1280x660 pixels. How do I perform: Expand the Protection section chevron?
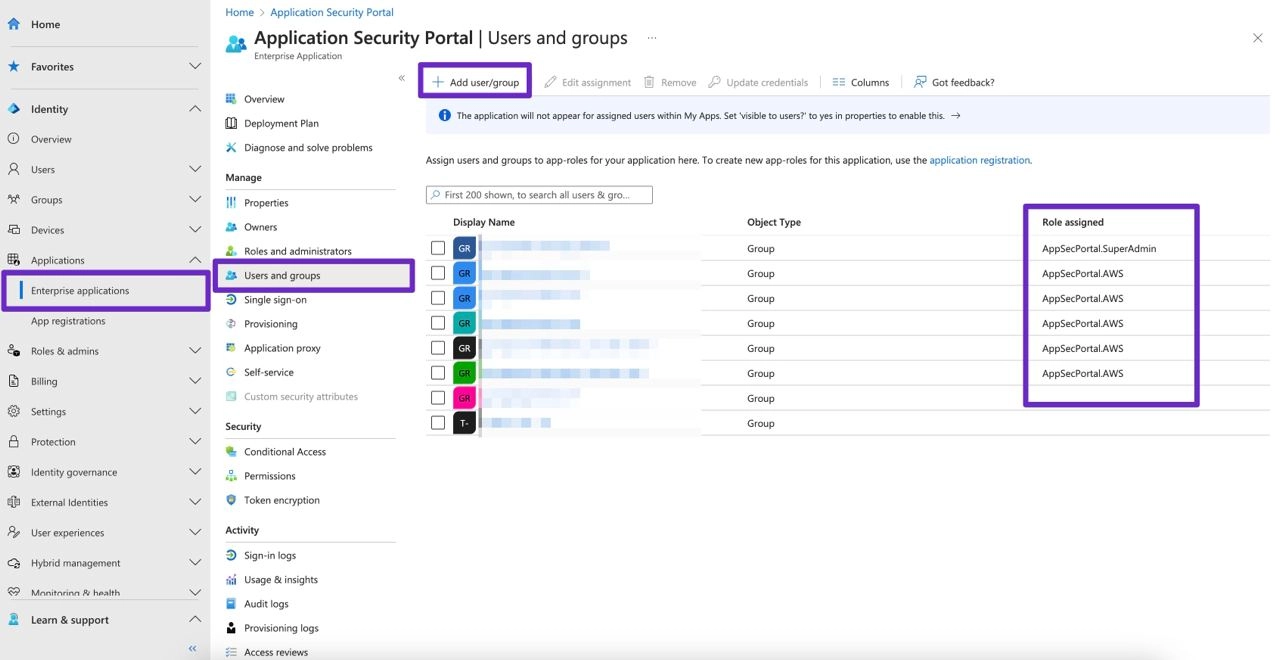195,441
